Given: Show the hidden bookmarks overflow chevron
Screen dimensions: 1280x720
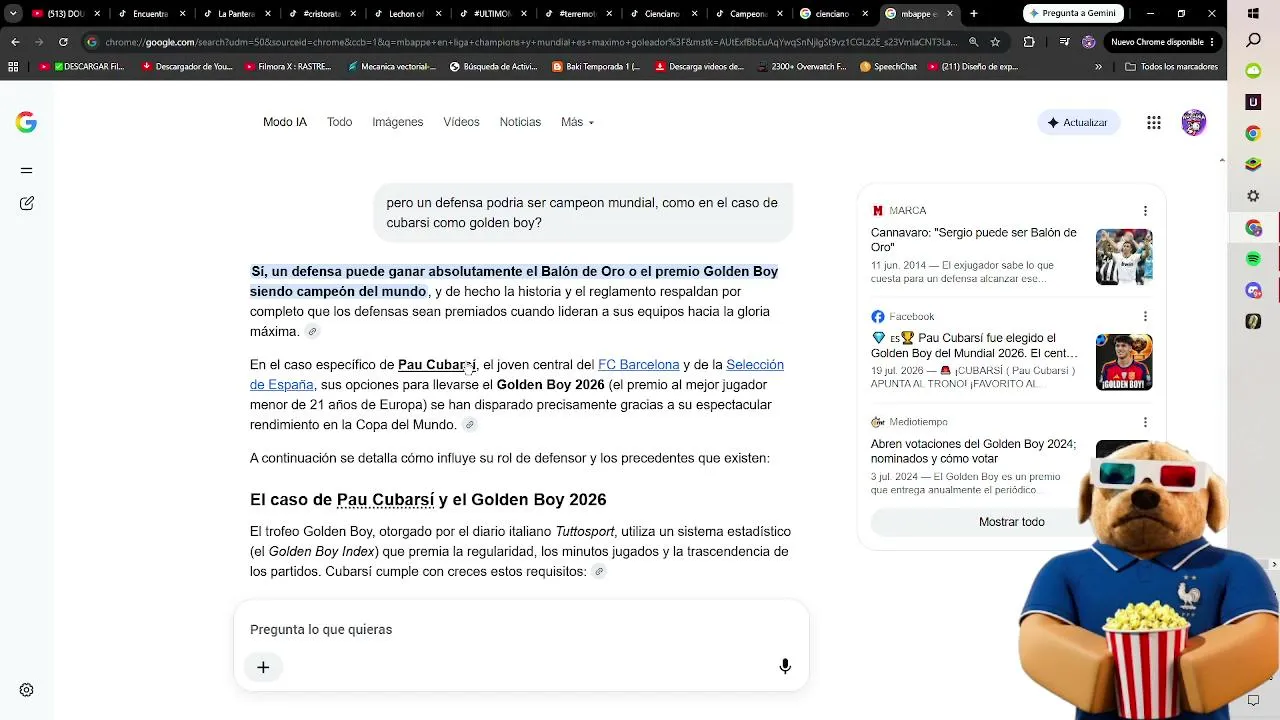Looking at the screenshot, I should click(1098, 67).
